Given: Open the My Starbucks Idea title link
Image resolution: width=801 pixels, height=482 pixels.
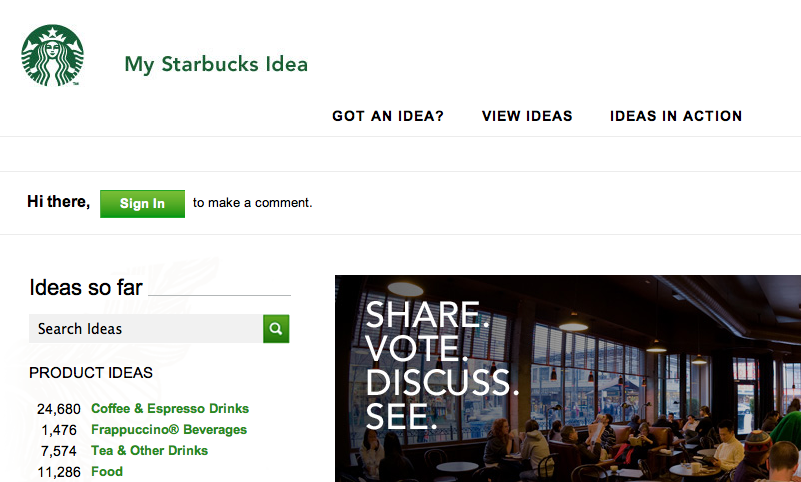Looking at the screenshot, I should [x=216, y=65].
